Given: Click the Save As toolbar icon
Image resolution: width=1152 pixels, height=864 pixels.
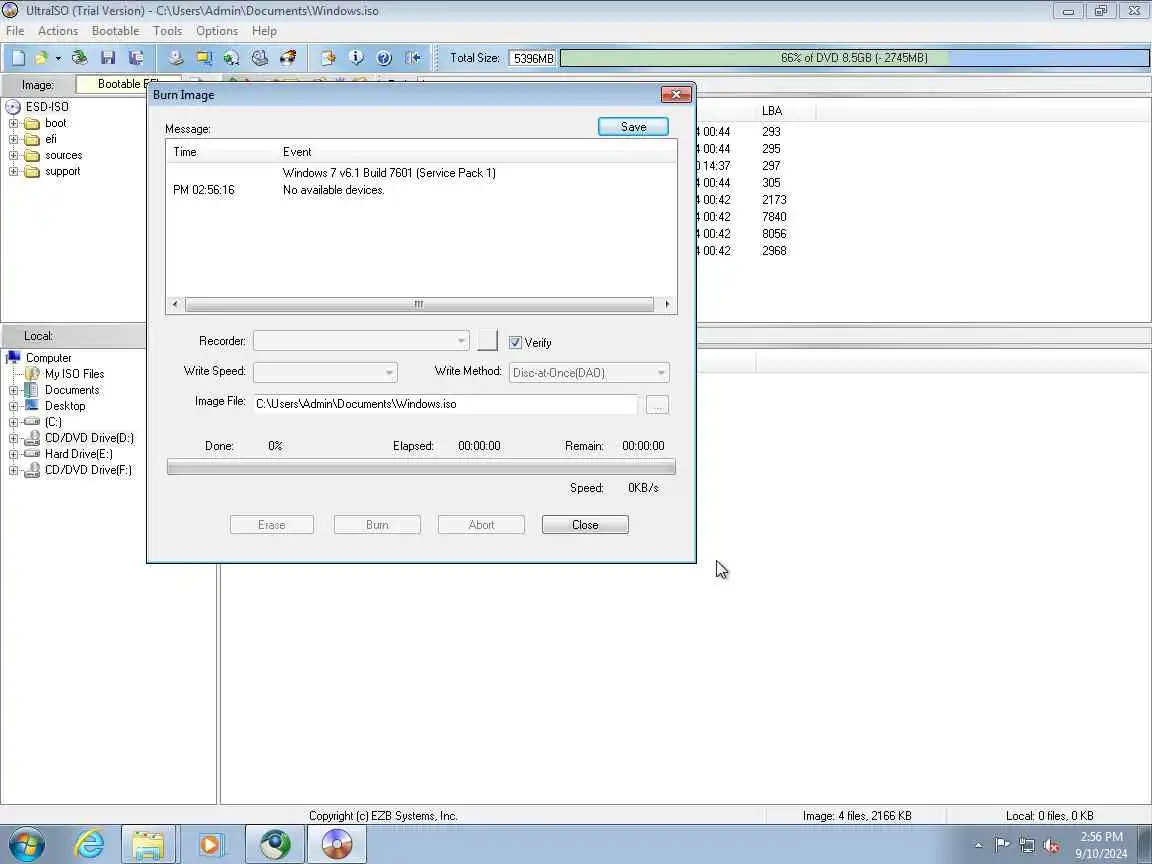Looking at the screenshot, I should tap(136, 58).
